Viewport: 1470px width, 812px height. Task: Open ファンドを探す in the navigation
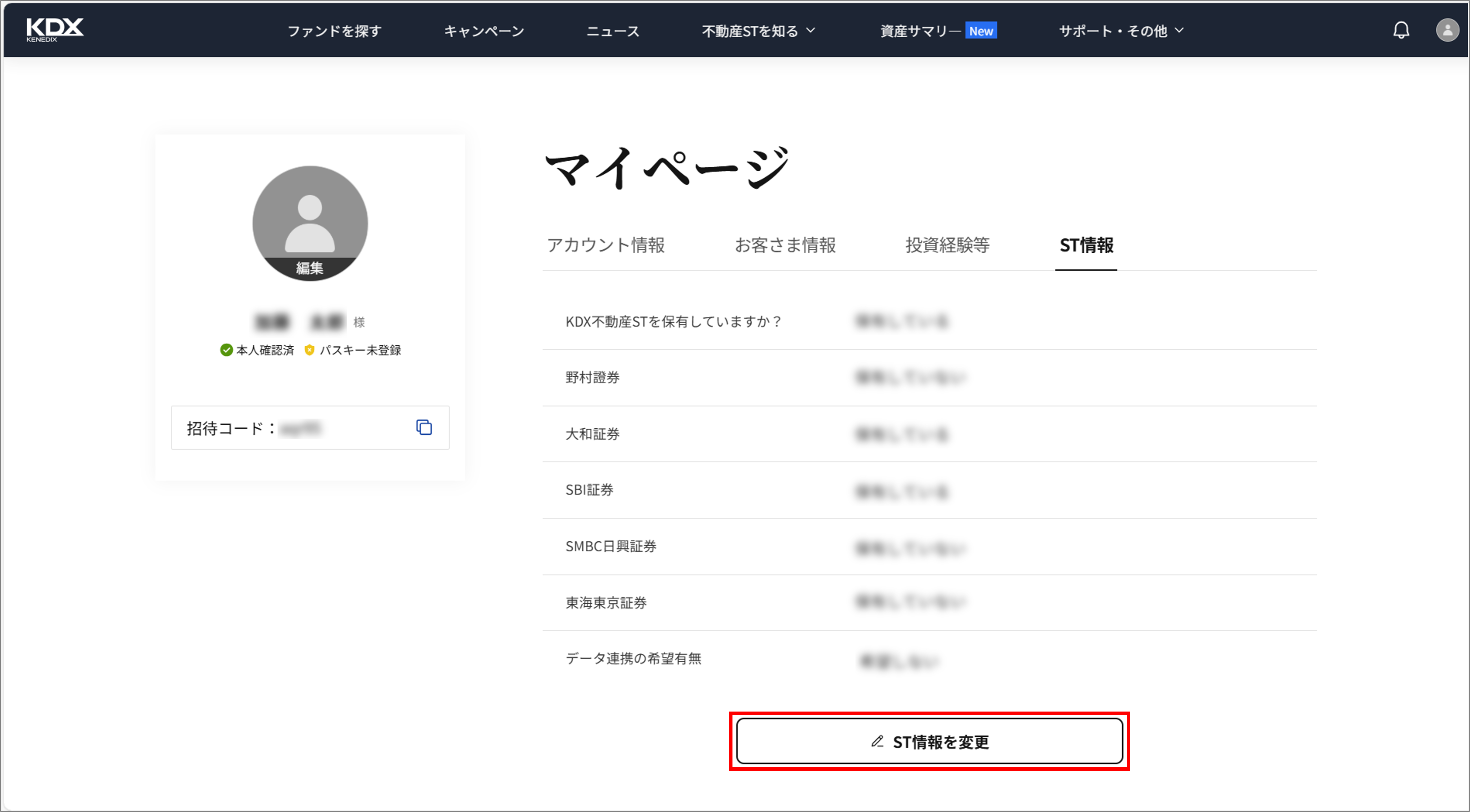pyautogui.click(x=334, y=31)
